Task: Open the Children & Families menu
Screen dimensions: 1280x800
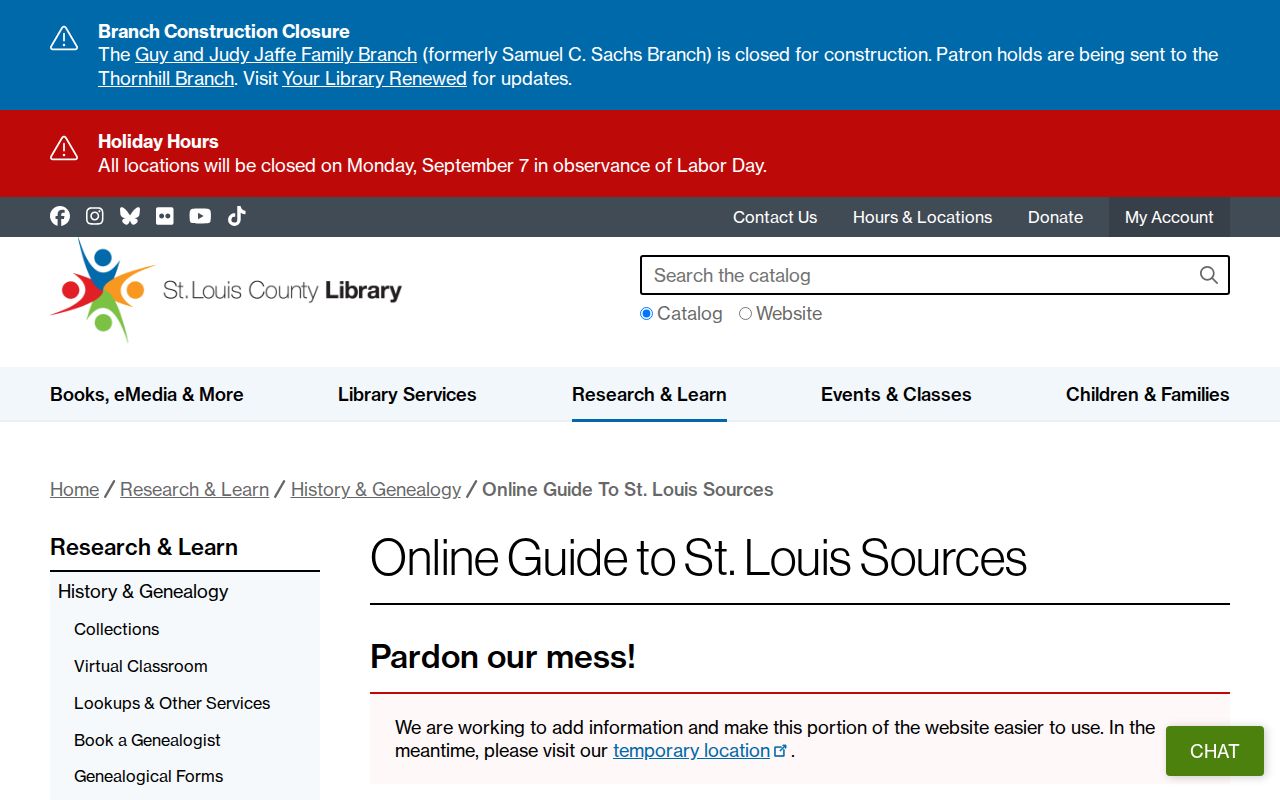Action: coord(1148,394)
